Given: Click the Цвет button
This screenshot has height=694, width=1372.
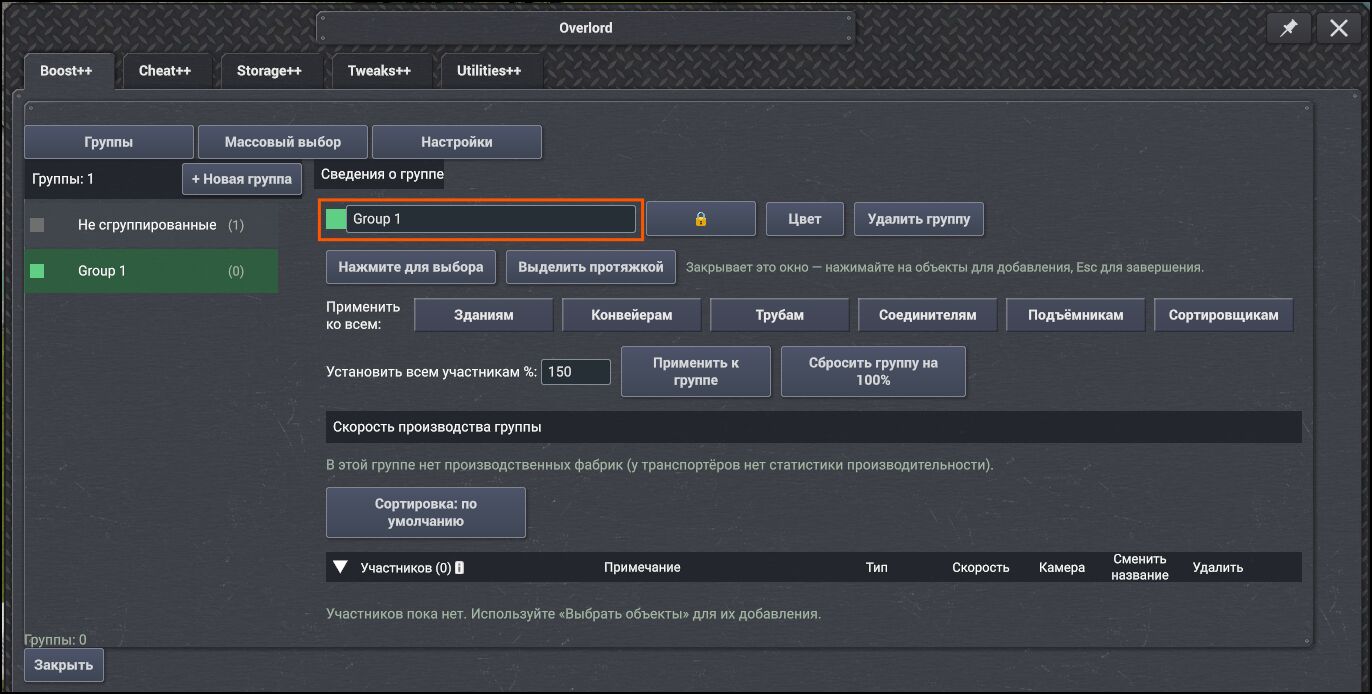Looking at the screenshot, I should tap(805, 219).
